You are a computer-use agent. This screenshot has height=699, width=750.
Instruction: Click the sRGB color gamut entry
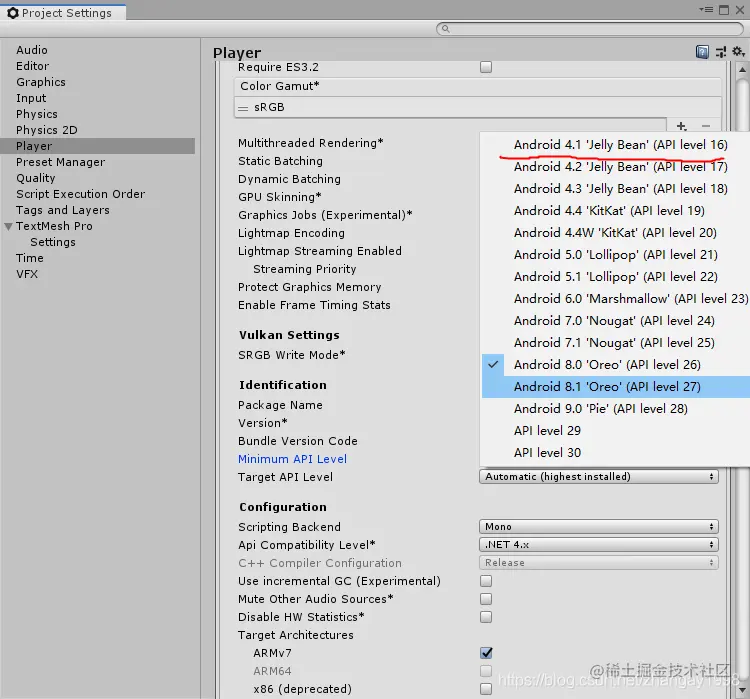tap(477, 107)
